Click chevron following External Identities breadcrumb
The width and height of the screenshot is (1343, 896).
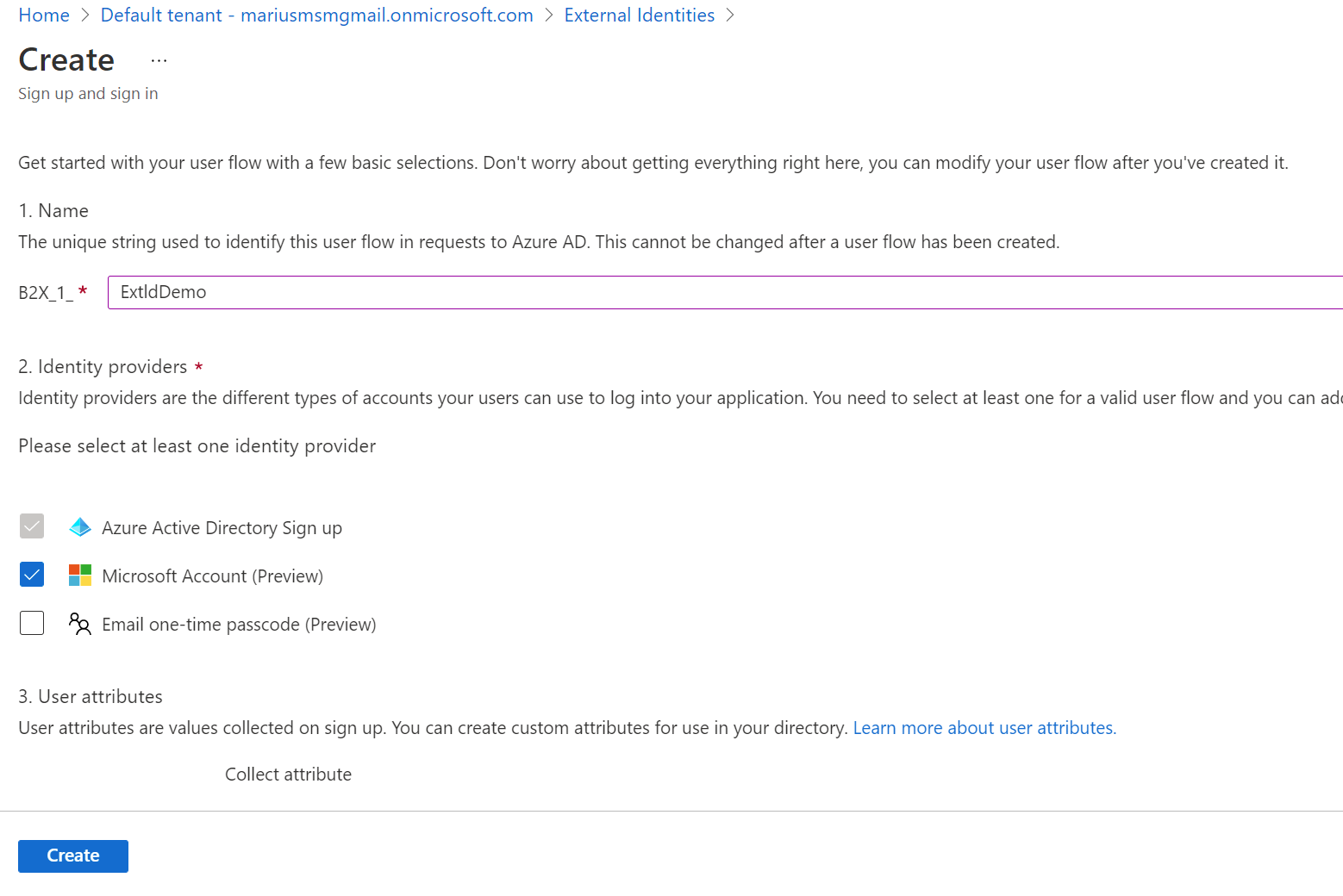tap(730, 16)
